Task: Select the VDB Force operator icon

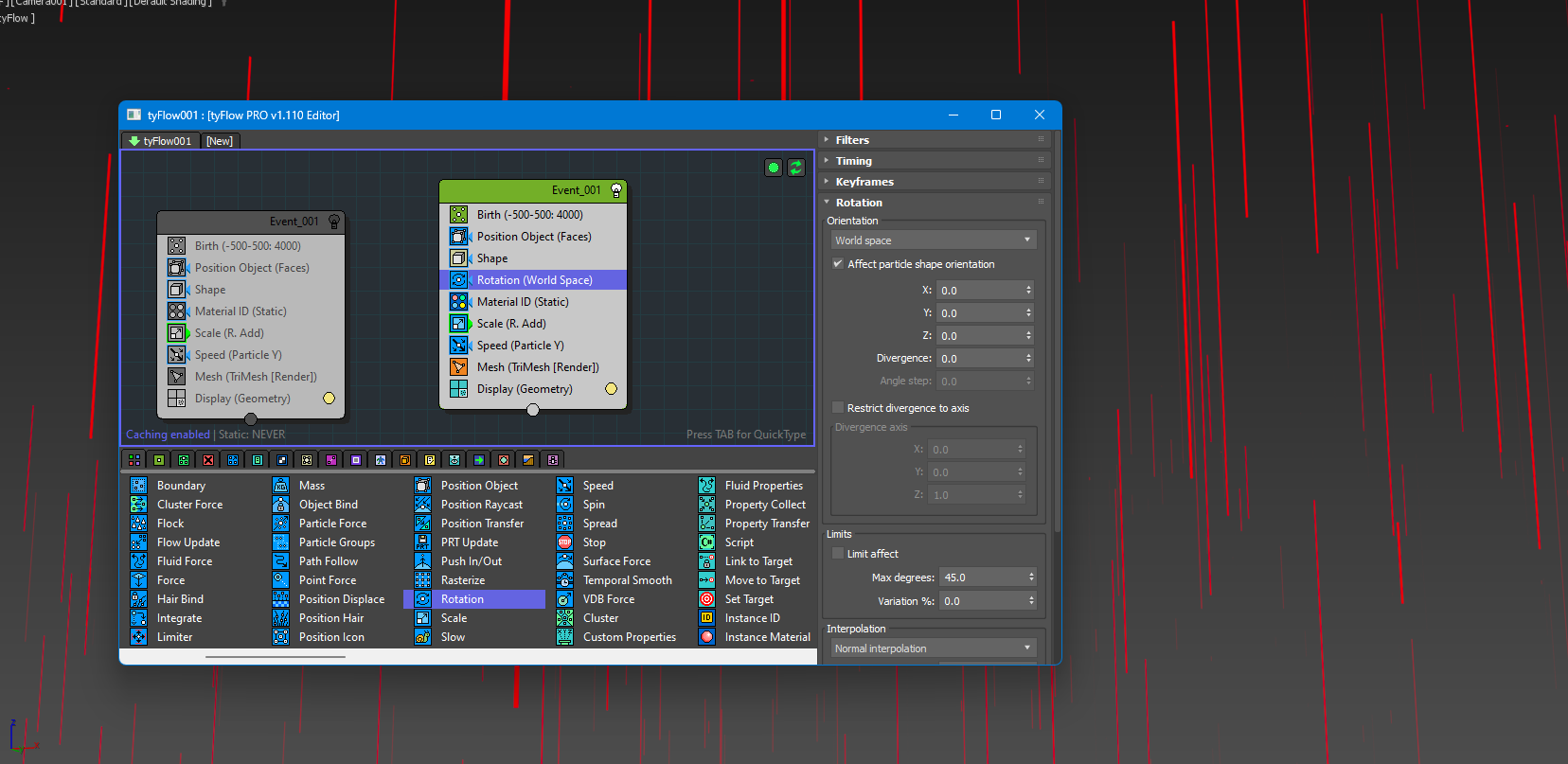Action: pyautogui.click(x=565, y=599)
